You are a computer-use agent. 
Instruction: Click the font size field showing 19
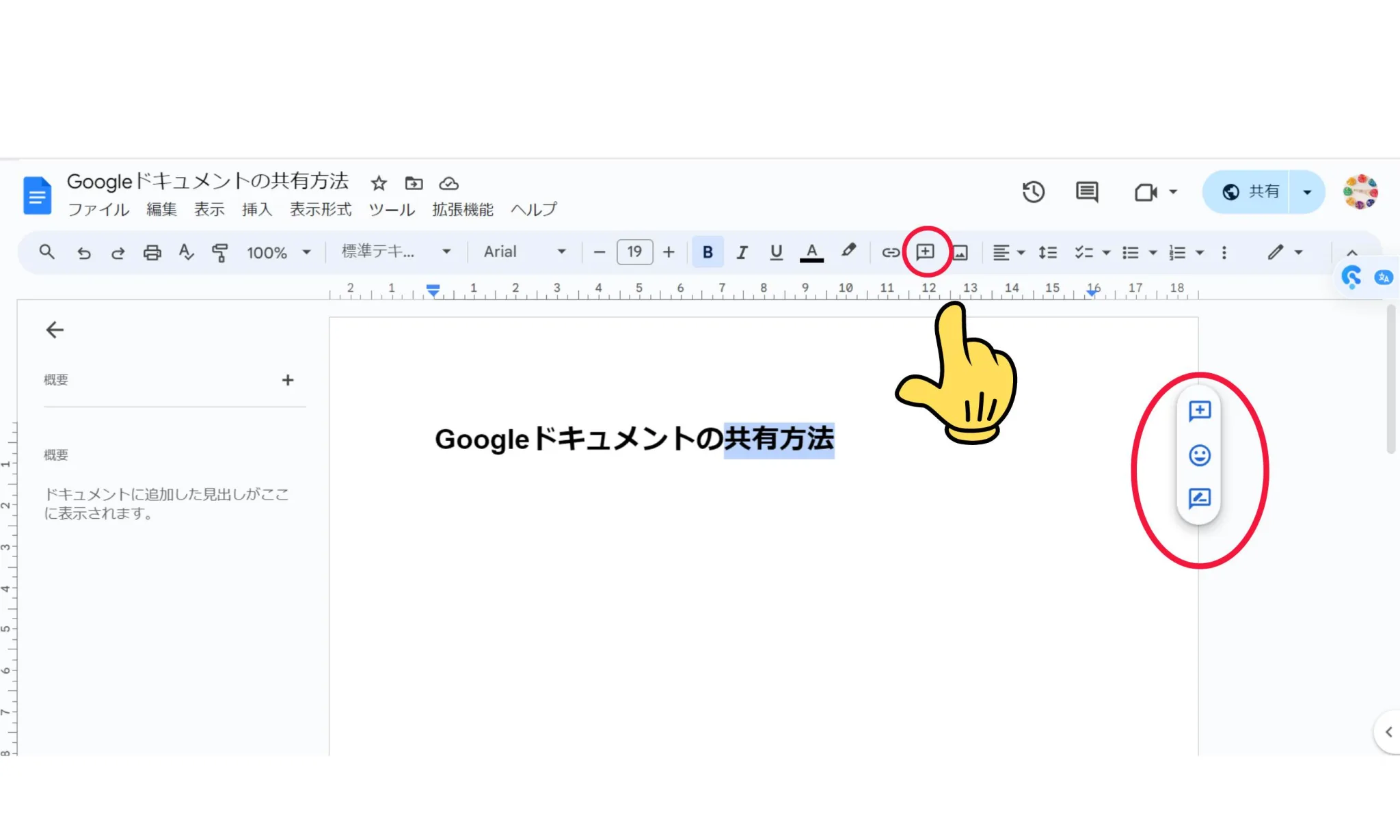coord(634,252)
